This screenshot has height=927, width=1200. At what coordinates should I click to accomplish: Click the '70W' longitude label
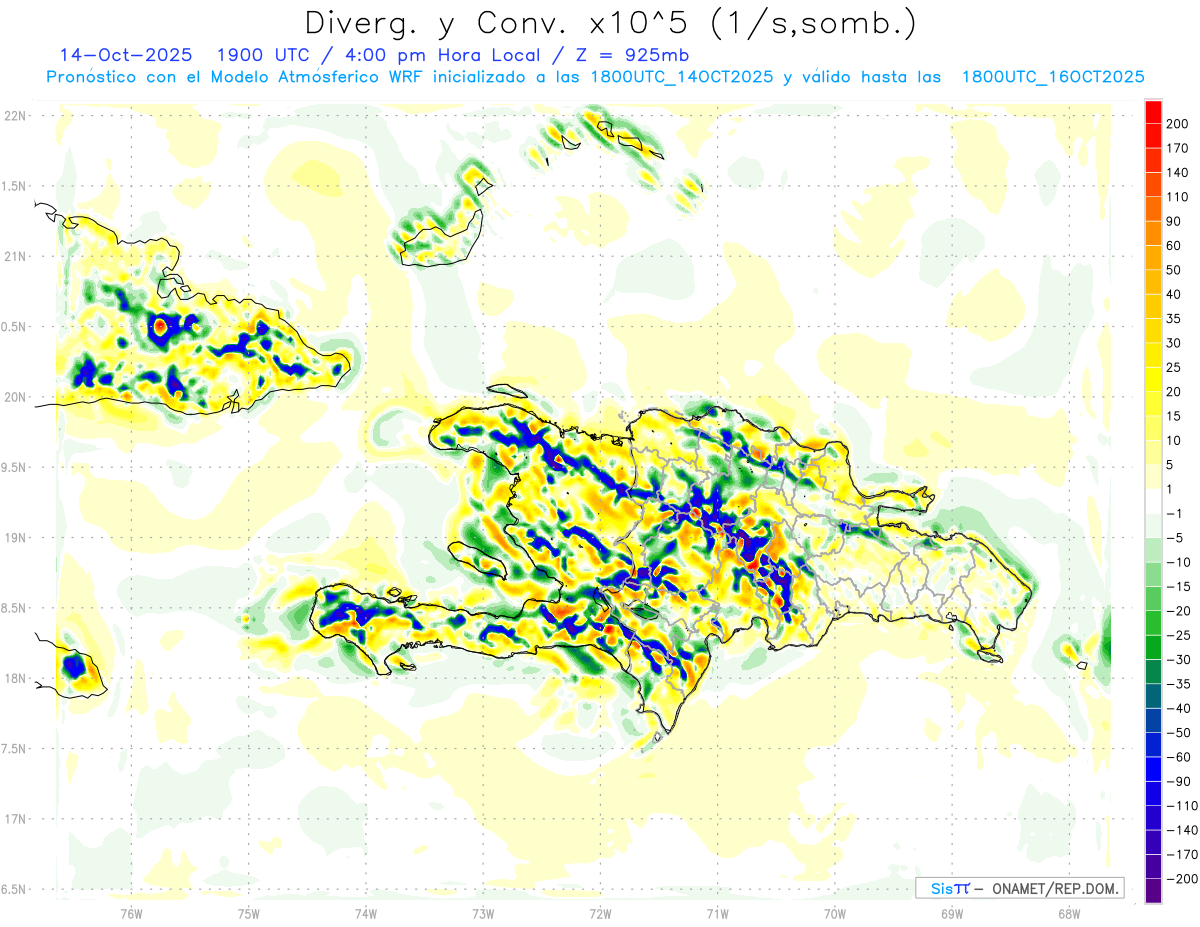835,912
